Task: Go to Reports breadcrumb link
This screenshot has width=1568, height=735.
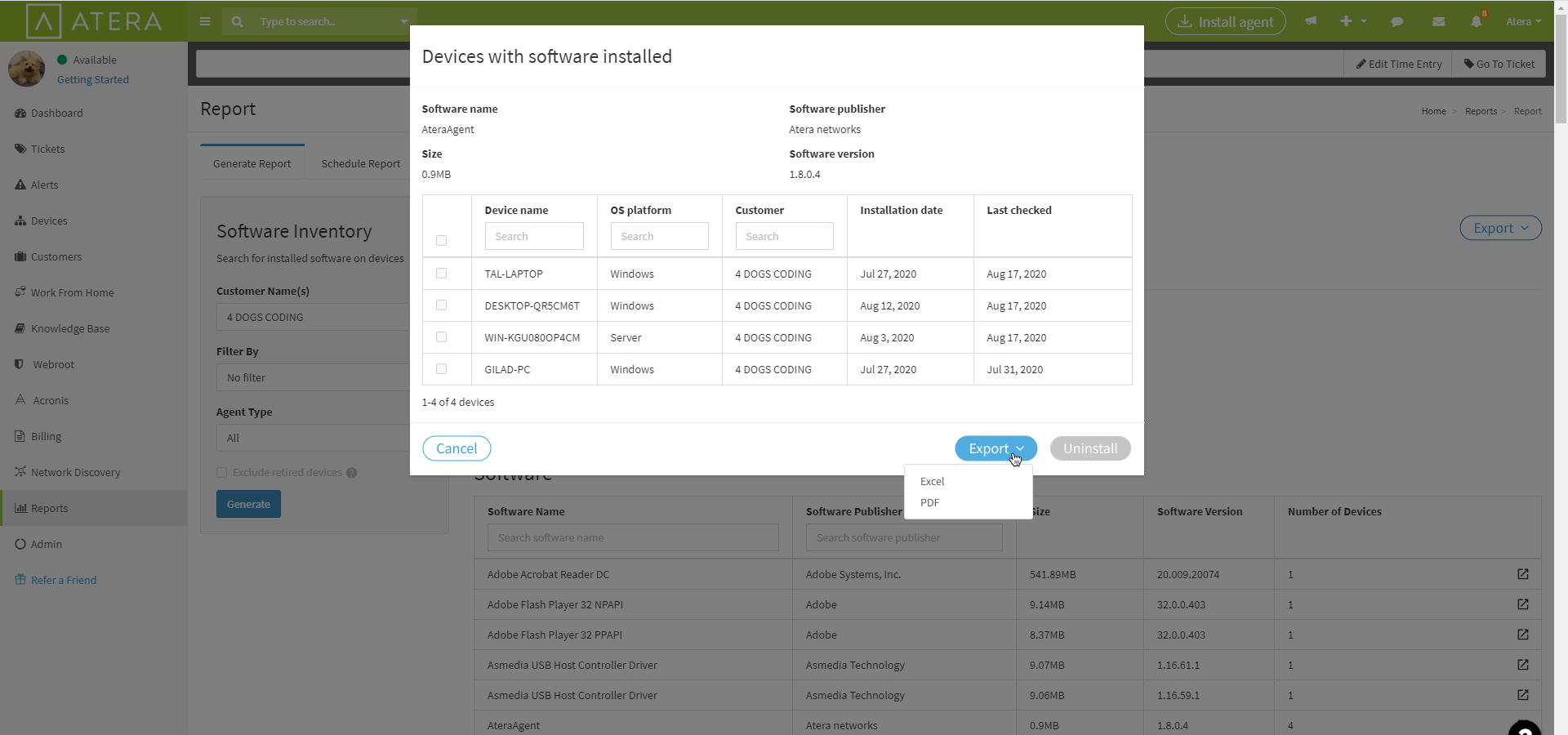Action: (x=1481, y=111)
